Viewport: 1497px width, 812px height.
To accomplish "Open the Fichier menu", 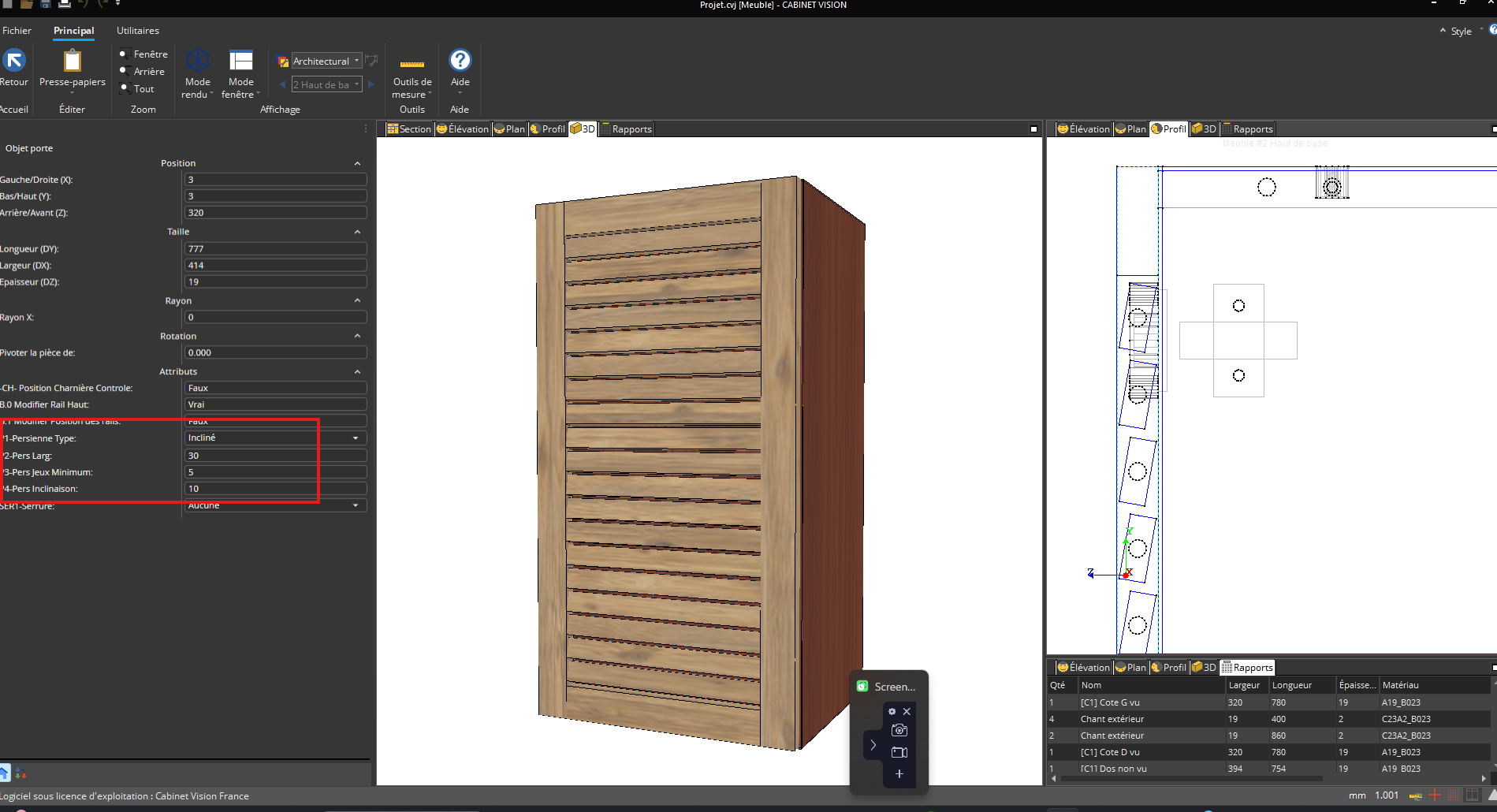I will 17,31.
